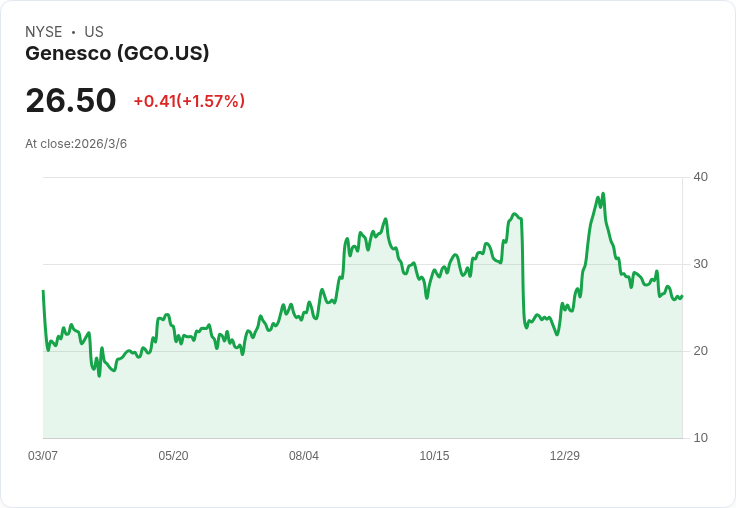Select the 03/07 x-axis date label

tap(43, 456)
